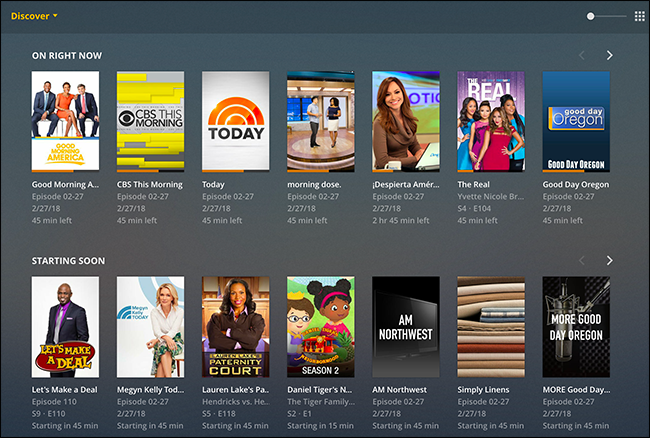Image resolution: width=650 pixels, height=438 pixels.
Task: Click 'S9 · E110' episode text
Action: 49,414
